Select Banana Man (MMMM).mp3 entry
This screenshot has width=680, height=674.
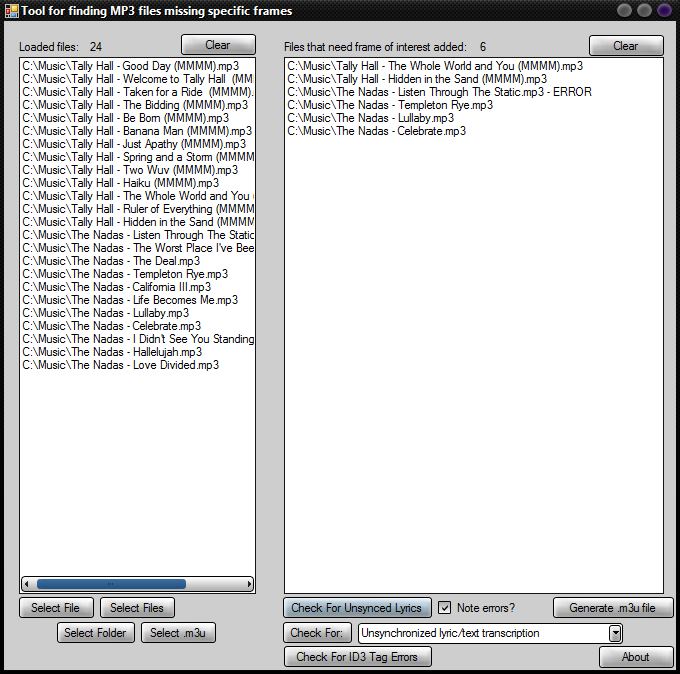coord(137,131)
